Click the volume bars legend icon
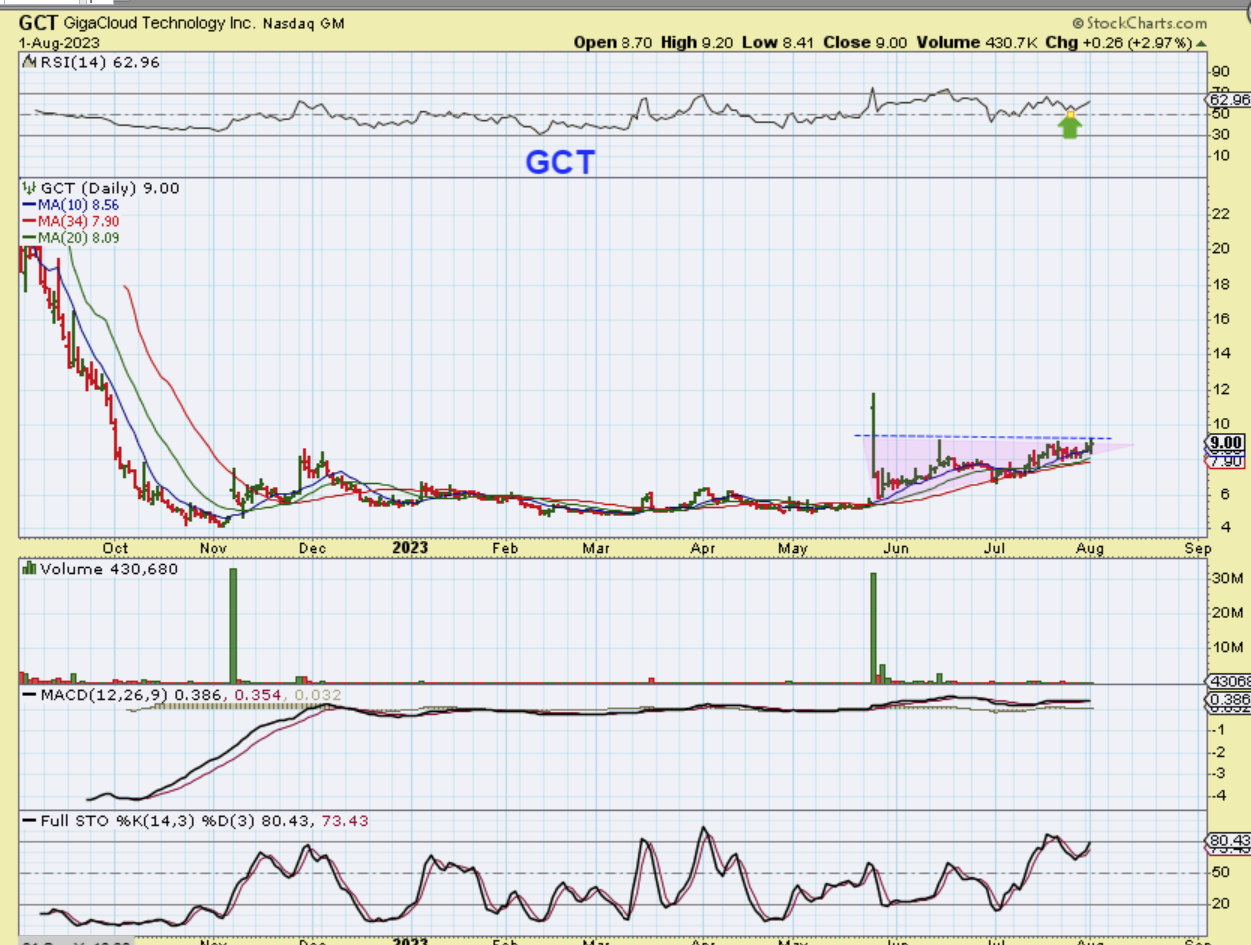1251x945 pixels. point(27,568)
